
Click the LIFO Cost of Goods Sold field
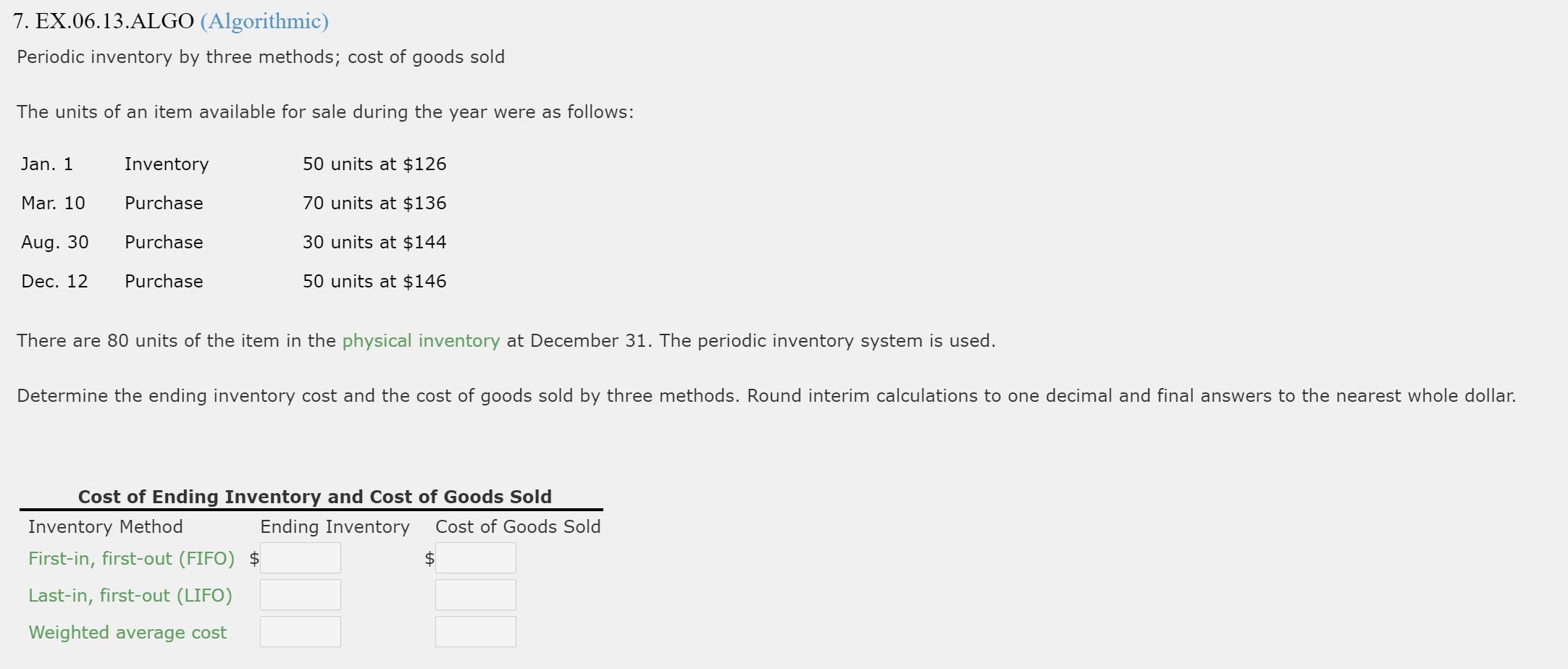pos(475,594)
